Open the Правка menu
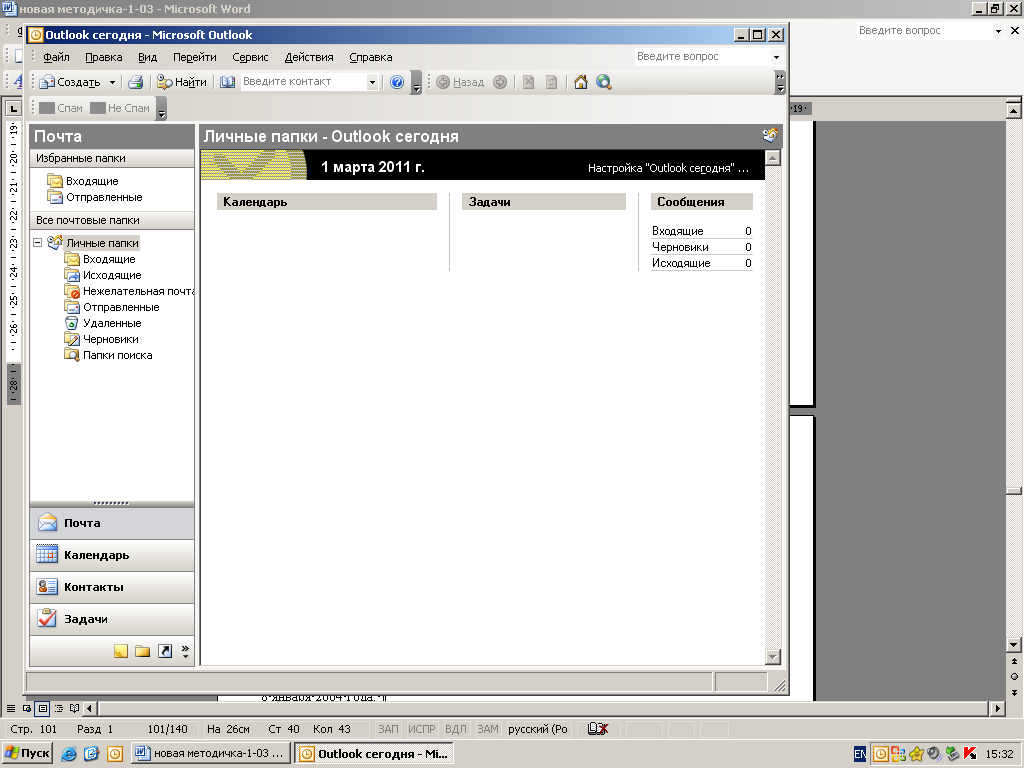Image resolution: width=1024 pixels, height=768 pixels. coord(104,57)
